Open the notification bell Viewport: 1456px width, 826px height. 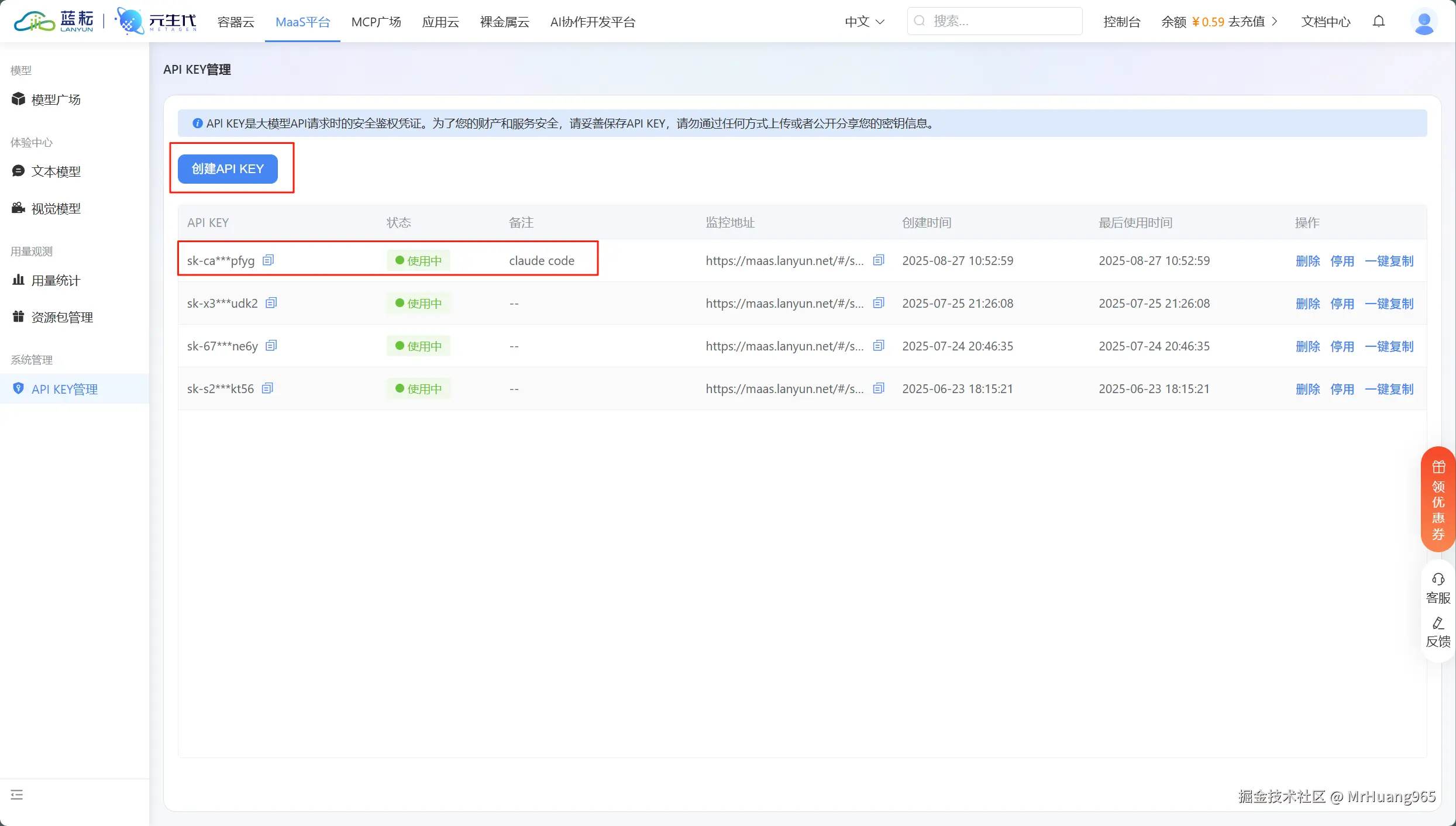click(x=1379, y=22)
